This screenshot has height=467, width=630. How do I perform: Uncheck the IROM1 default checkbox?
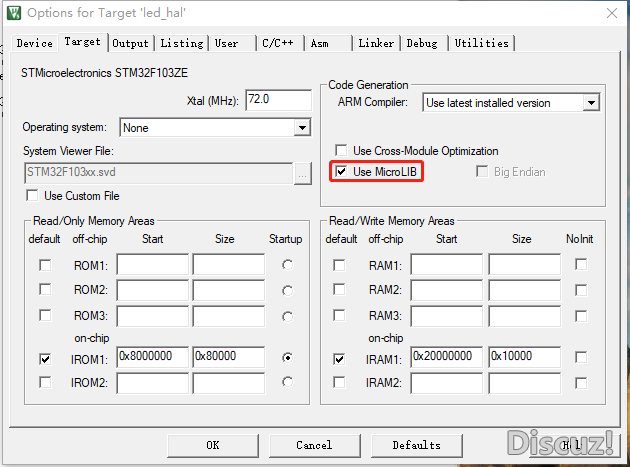[x=45, y=359]
